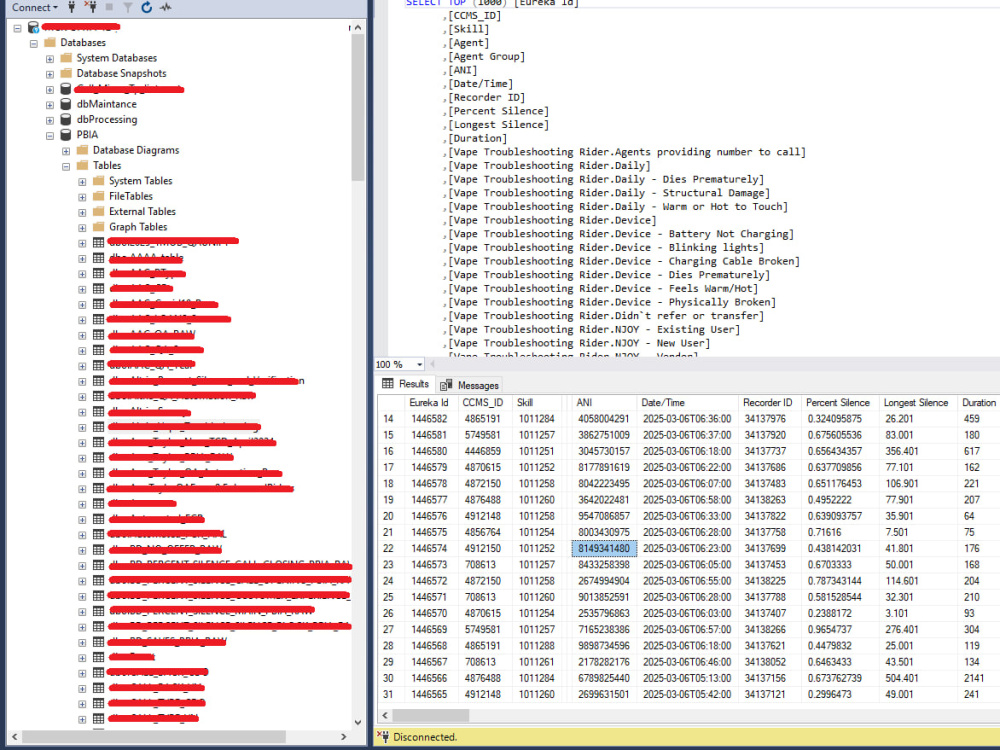This screenshot has width=1000, height=750.
Task: Click the Messages tab page icon
Action: [x=446, y=385]
